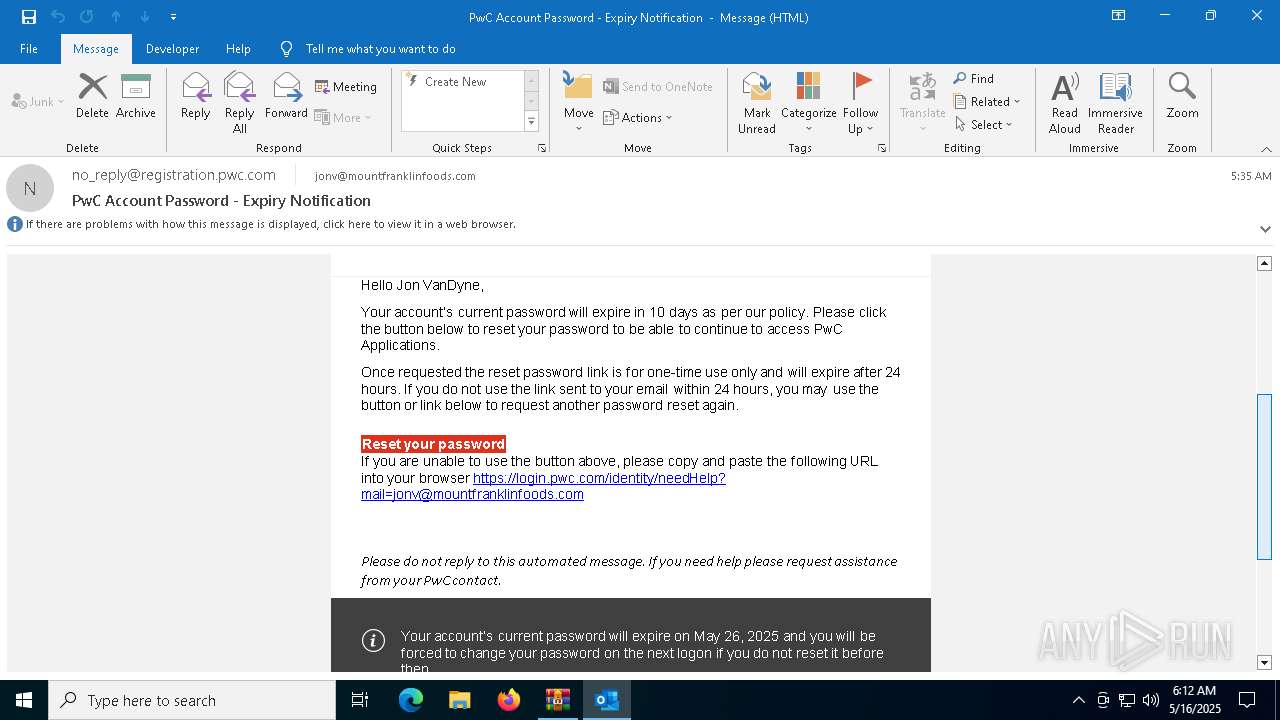This screenshot has width=1280, height=720.
Task: Open WinRAR from the taskbar
Action: point(557,700)
